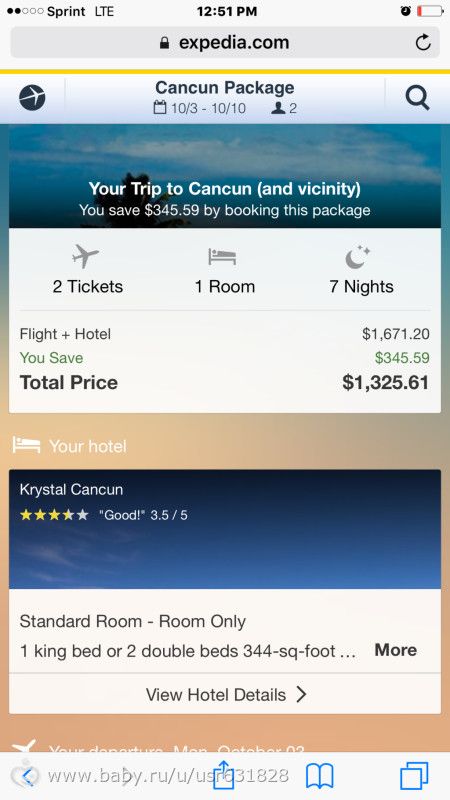Expand room description with More
450x800 pixels.
point(395,650)
